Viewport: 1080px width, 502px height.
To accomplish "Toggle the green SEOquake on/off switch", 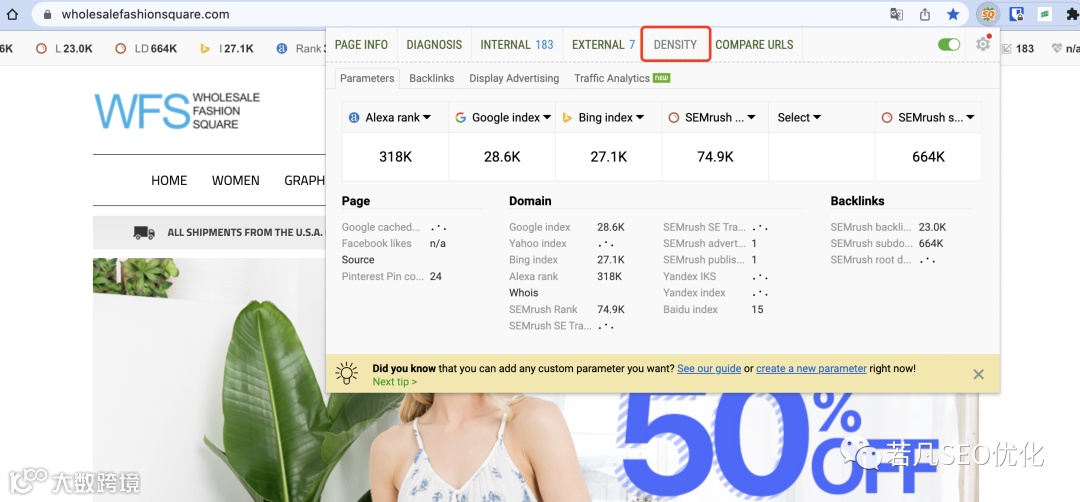I will pyautogui.click(x=949, y=45).
